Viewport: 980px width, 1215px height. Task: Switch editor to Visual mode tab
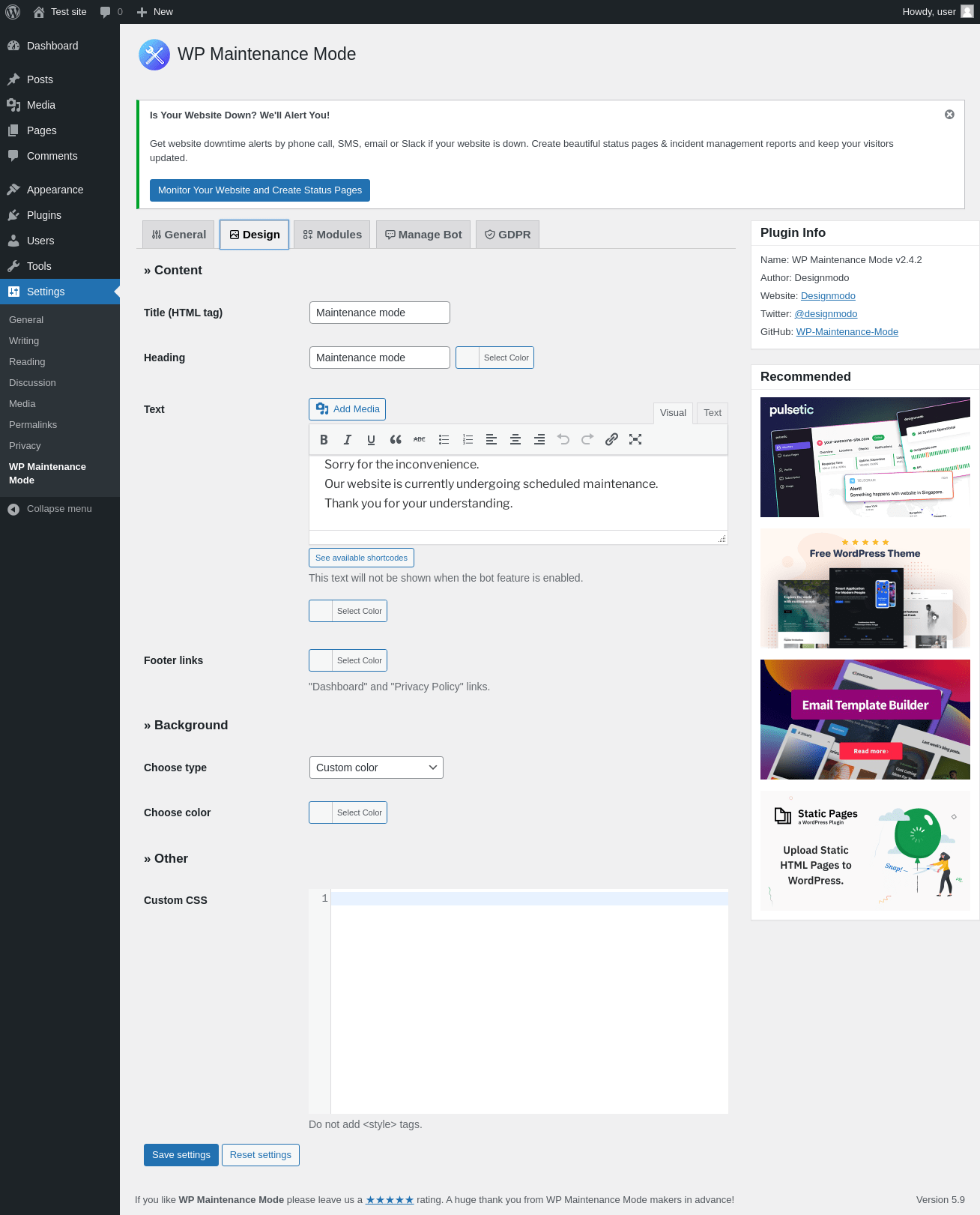(673, 413)
